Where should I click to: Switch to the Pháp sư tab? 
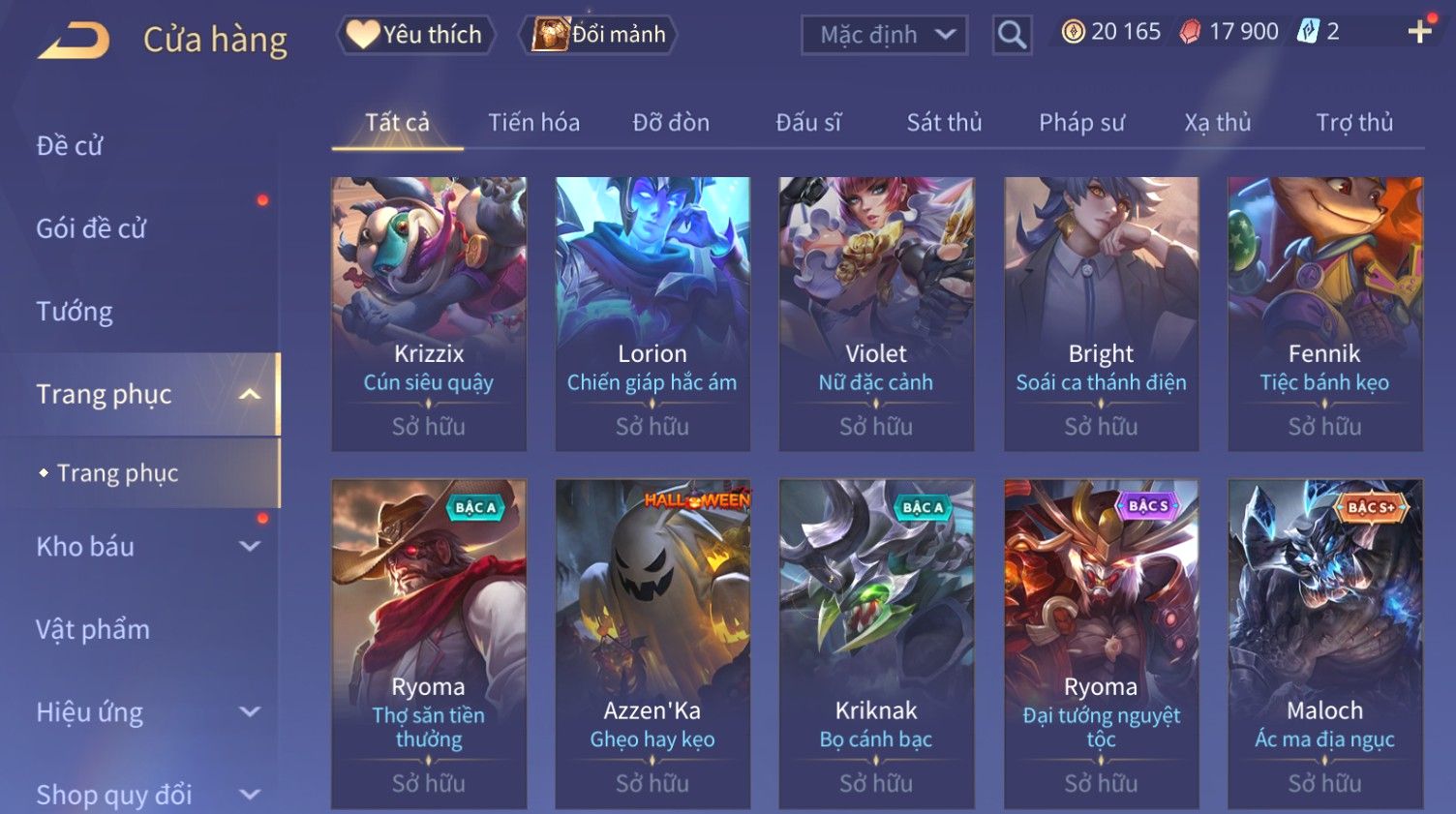click(x=1081, y=123)
